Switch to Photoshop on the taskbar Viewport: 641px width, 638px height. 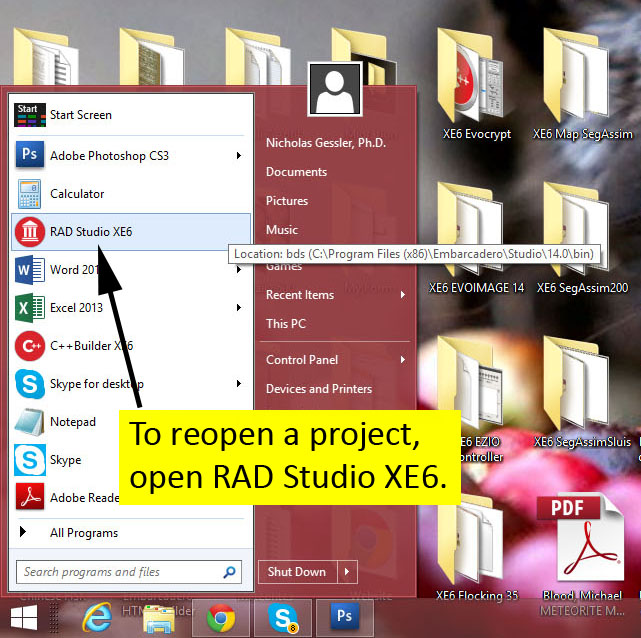[x=344, y=616]
